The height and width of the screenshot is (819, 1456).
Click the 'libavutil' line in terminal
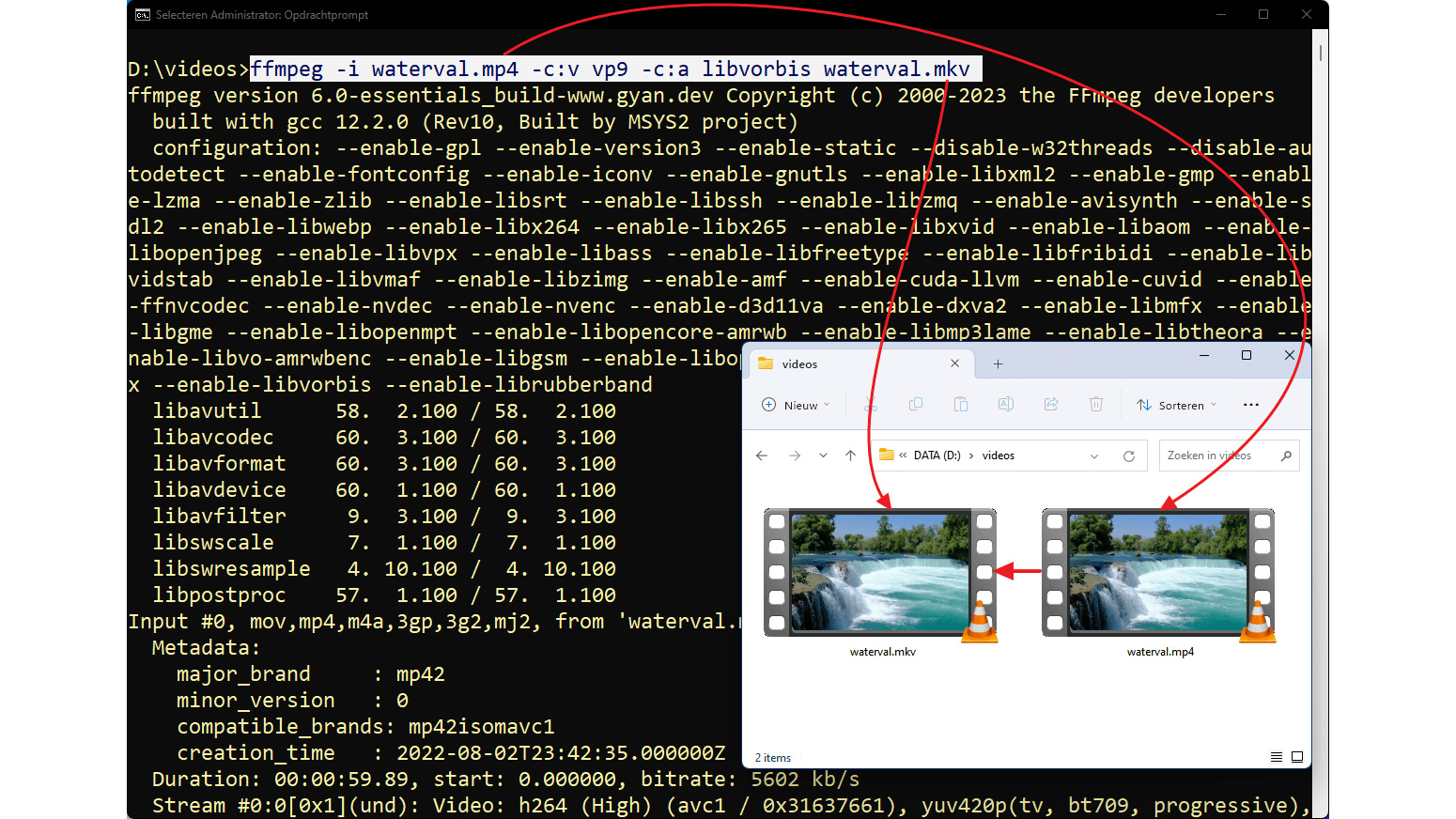385,411
